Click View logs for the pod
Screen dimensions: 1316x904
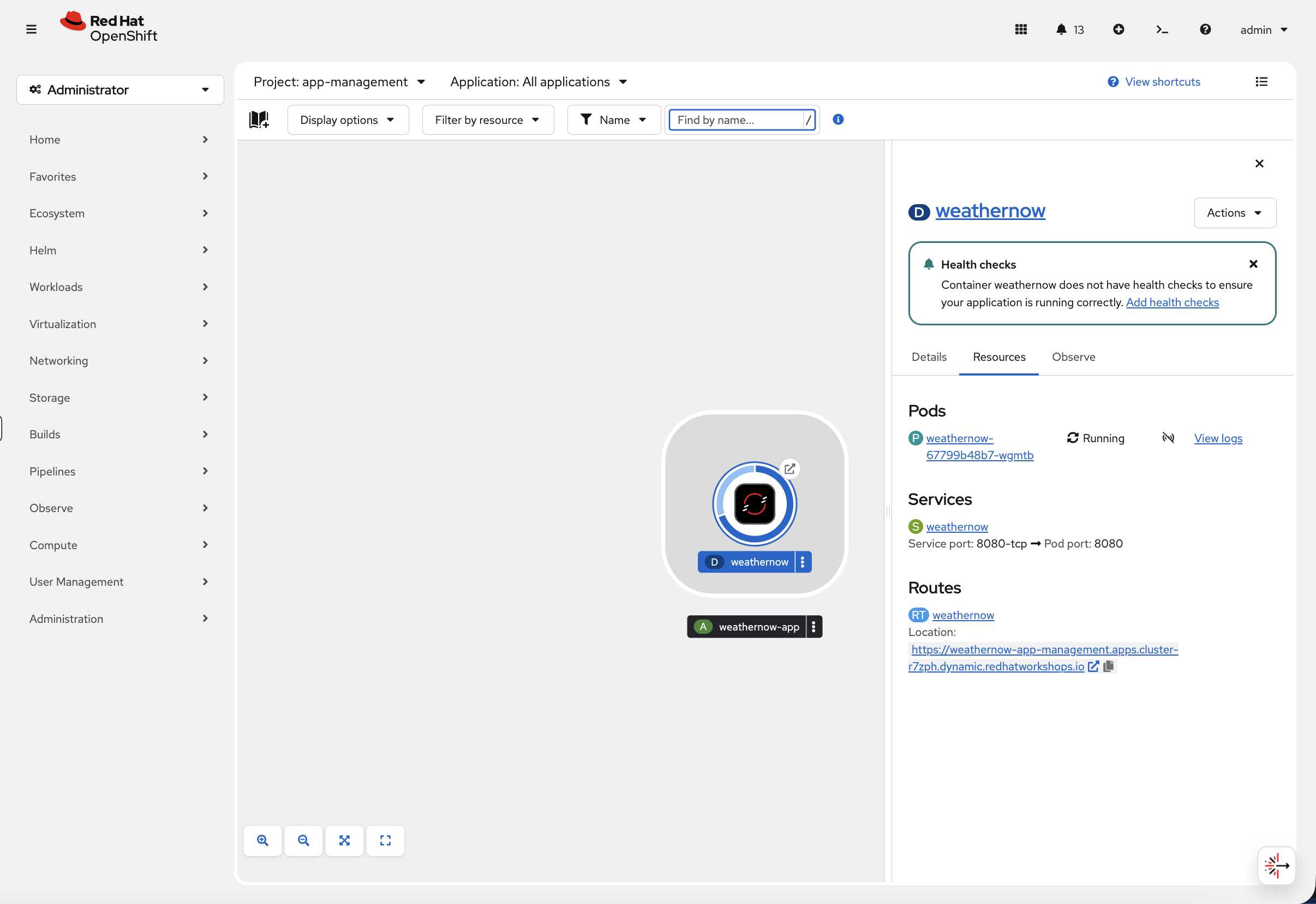point(1218,438)
